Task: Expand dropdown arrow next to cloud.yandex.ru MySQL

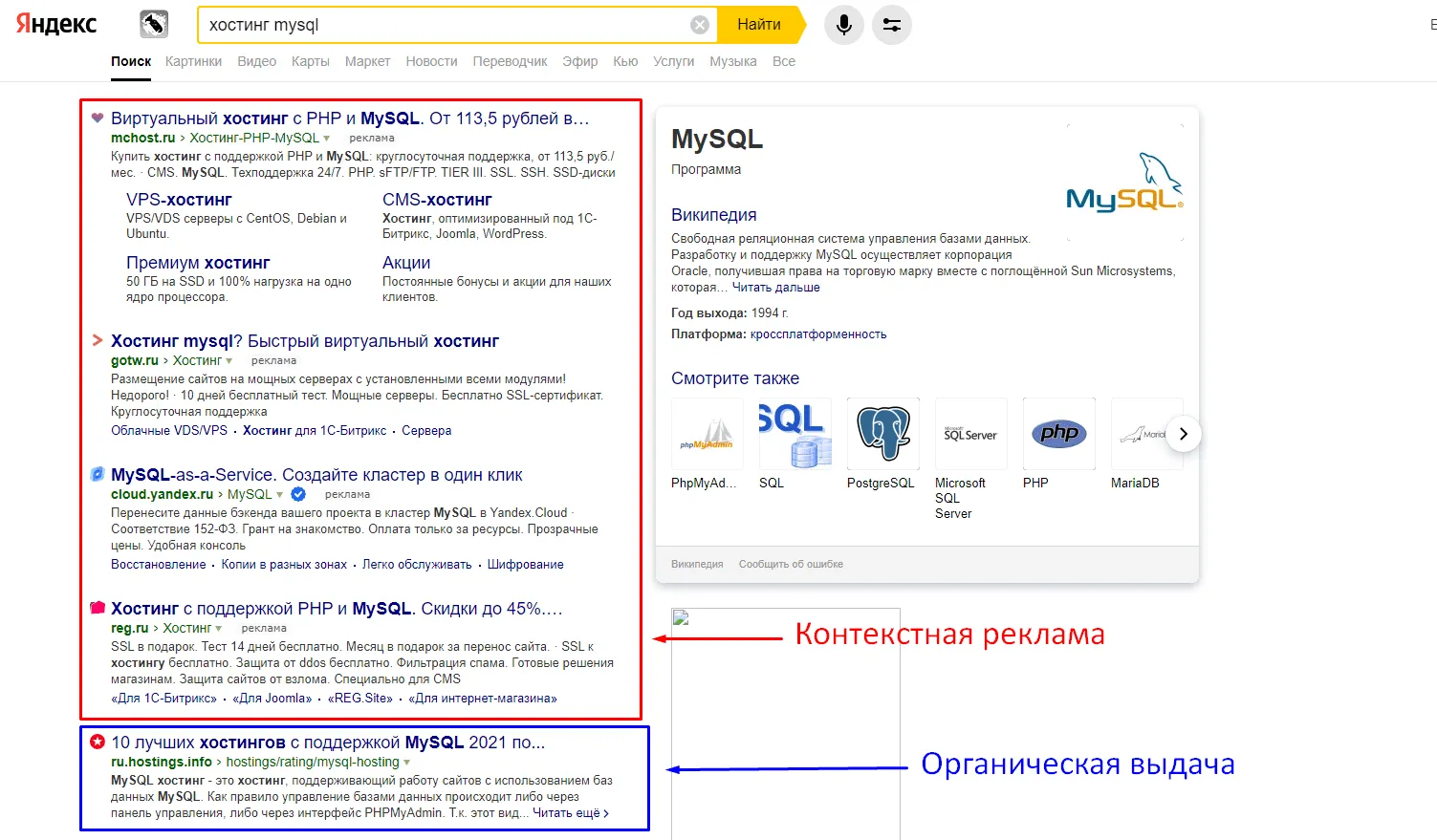Action: click(279, 495)
